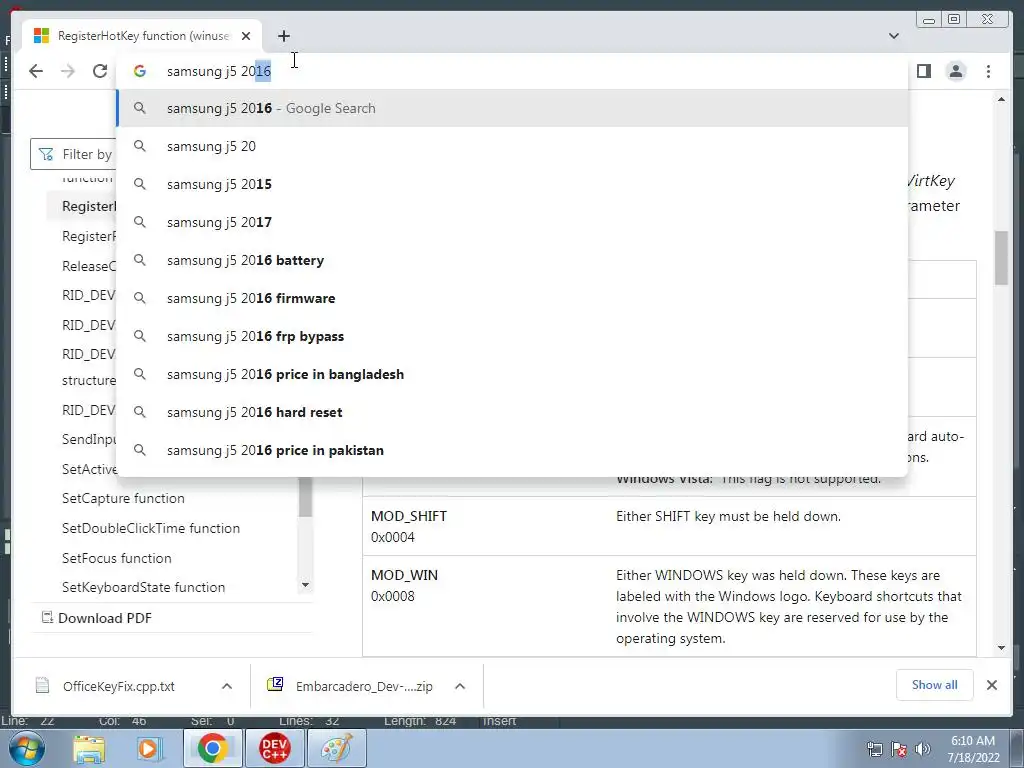This screenshot has height=768, width=1024.
Task: Click the Chrome taskbar icon
Action: 213,748
